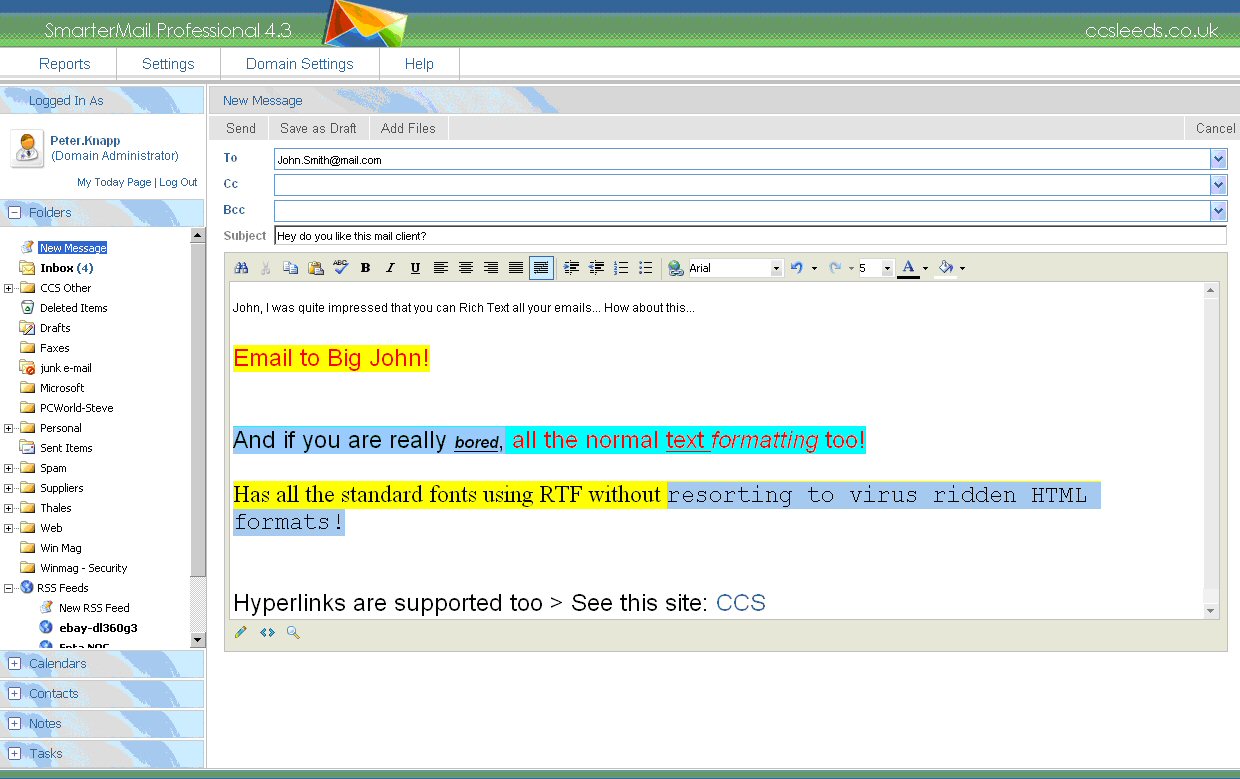The height and width of the screenshot is (779, 1240).
Task: Open the font color picker arrow
Action: tap(925, 268)
